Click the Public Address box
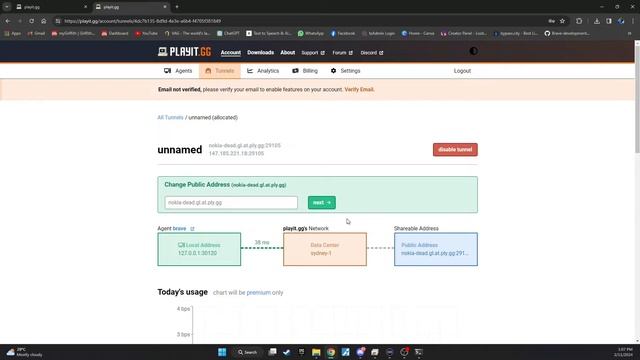This screenshot has height=360, width=640. pyautogui.click(x=436, y=249)
